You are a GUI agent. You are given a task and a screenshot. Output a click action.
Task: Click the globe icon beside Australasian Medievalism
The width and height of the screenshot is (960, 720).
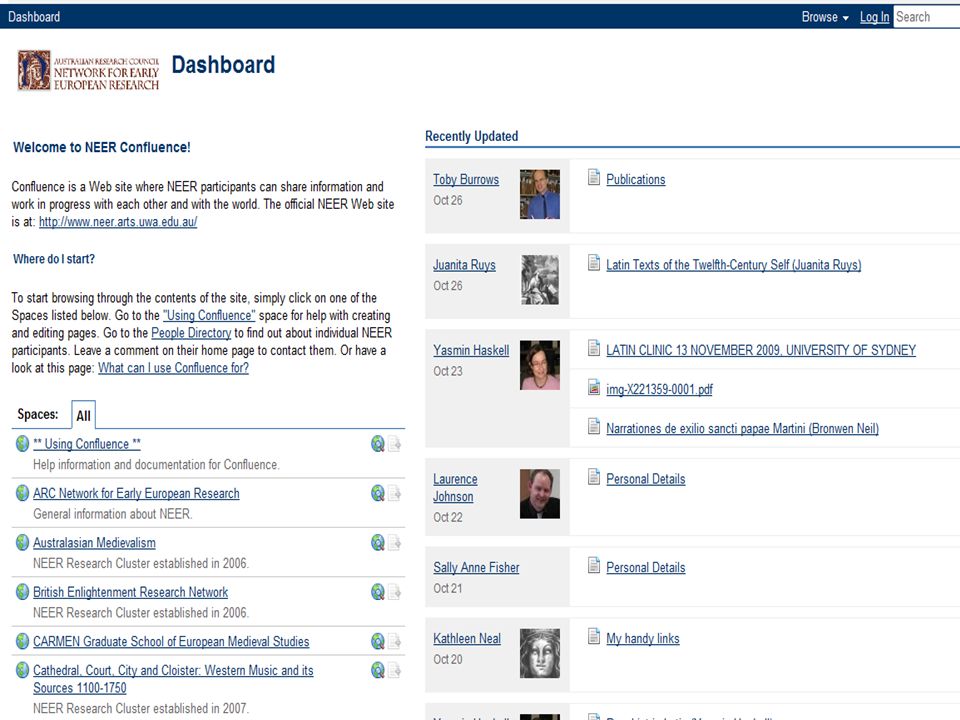pos(22,542)
